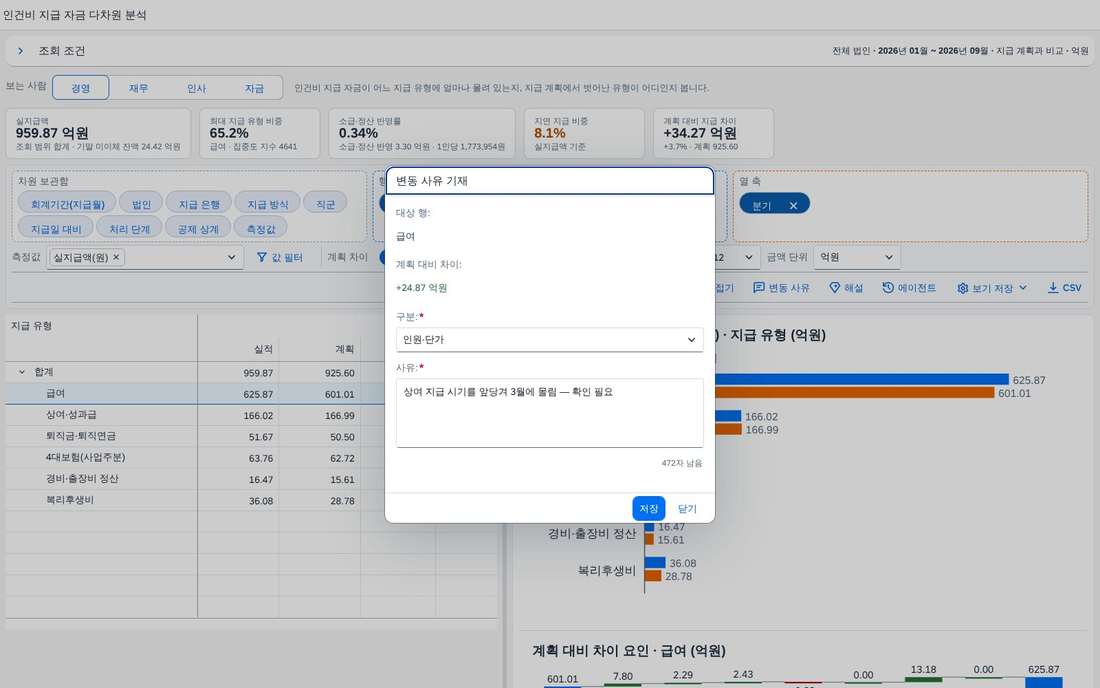Screen dimensions: 1100x688
Task: Click the 지급 방식 dimension chip
Action: 267,204
